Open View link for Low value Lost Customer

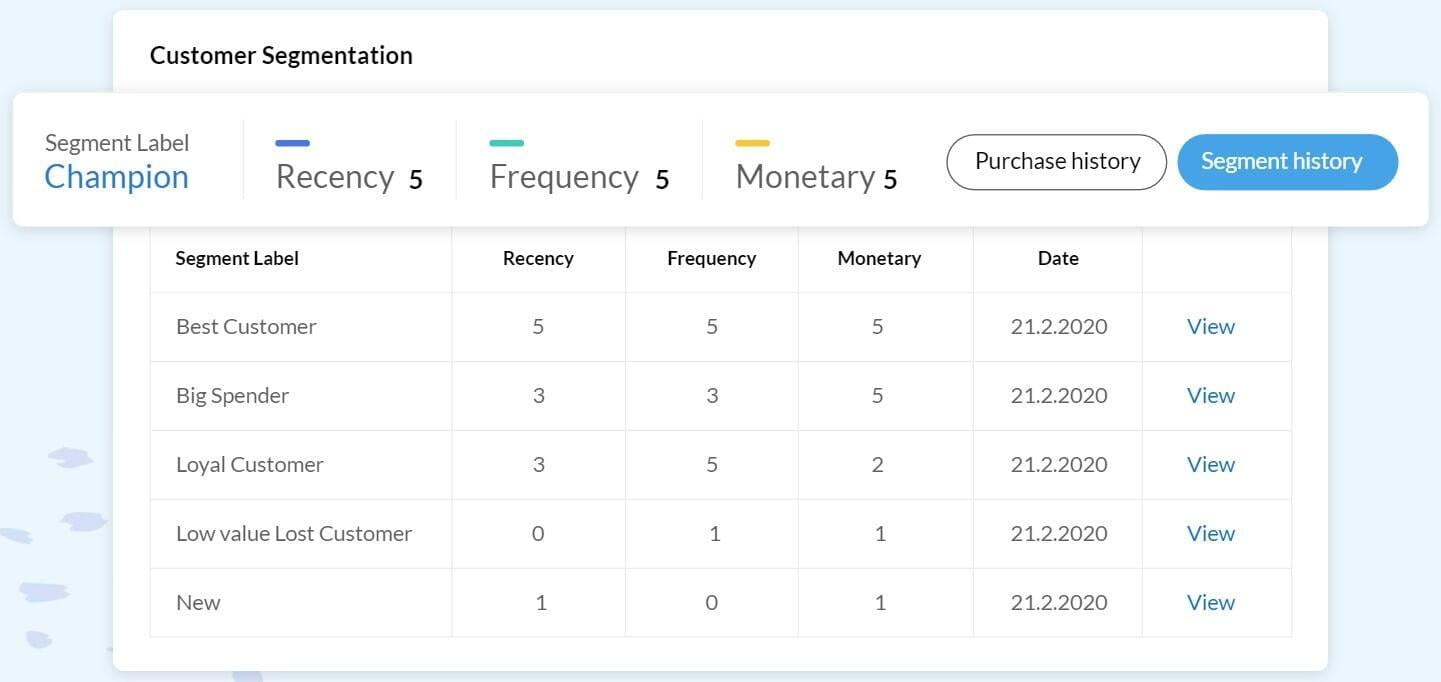point(1210,534)
